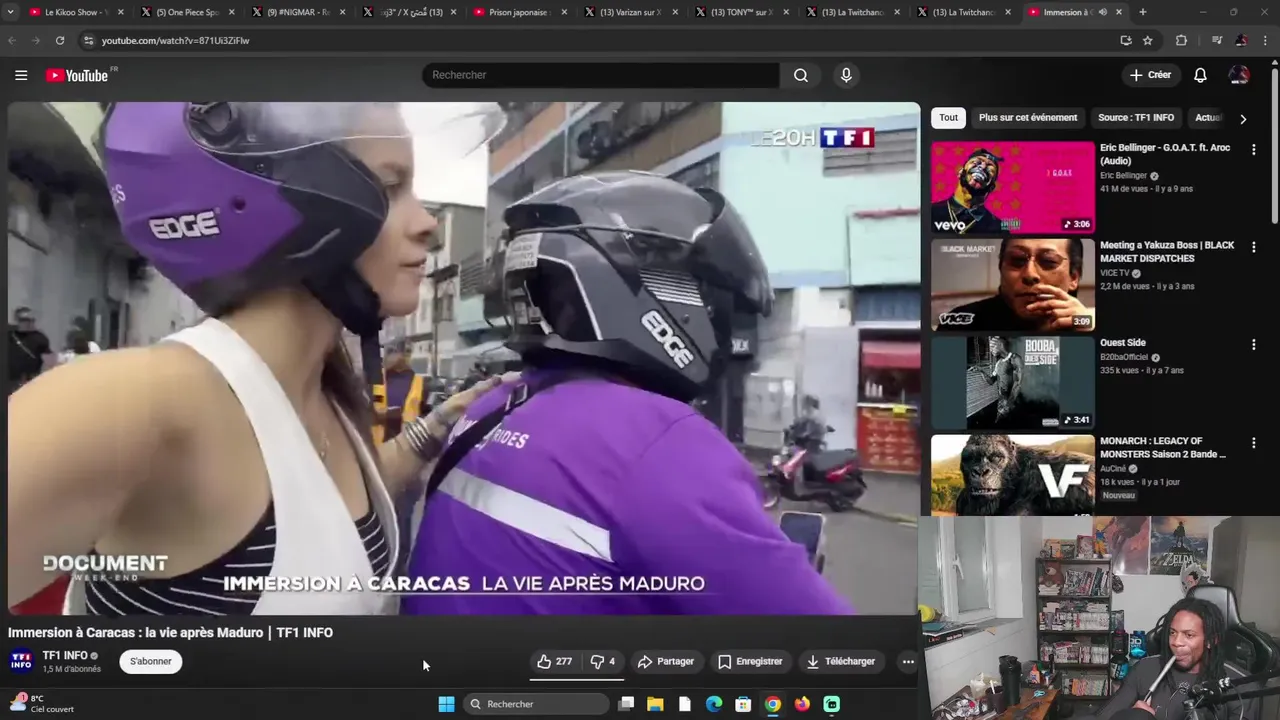Viewport: 1280px width, 720px height.
Task: Select Source : TF1 INFO chip
Action: (1136, 117)
